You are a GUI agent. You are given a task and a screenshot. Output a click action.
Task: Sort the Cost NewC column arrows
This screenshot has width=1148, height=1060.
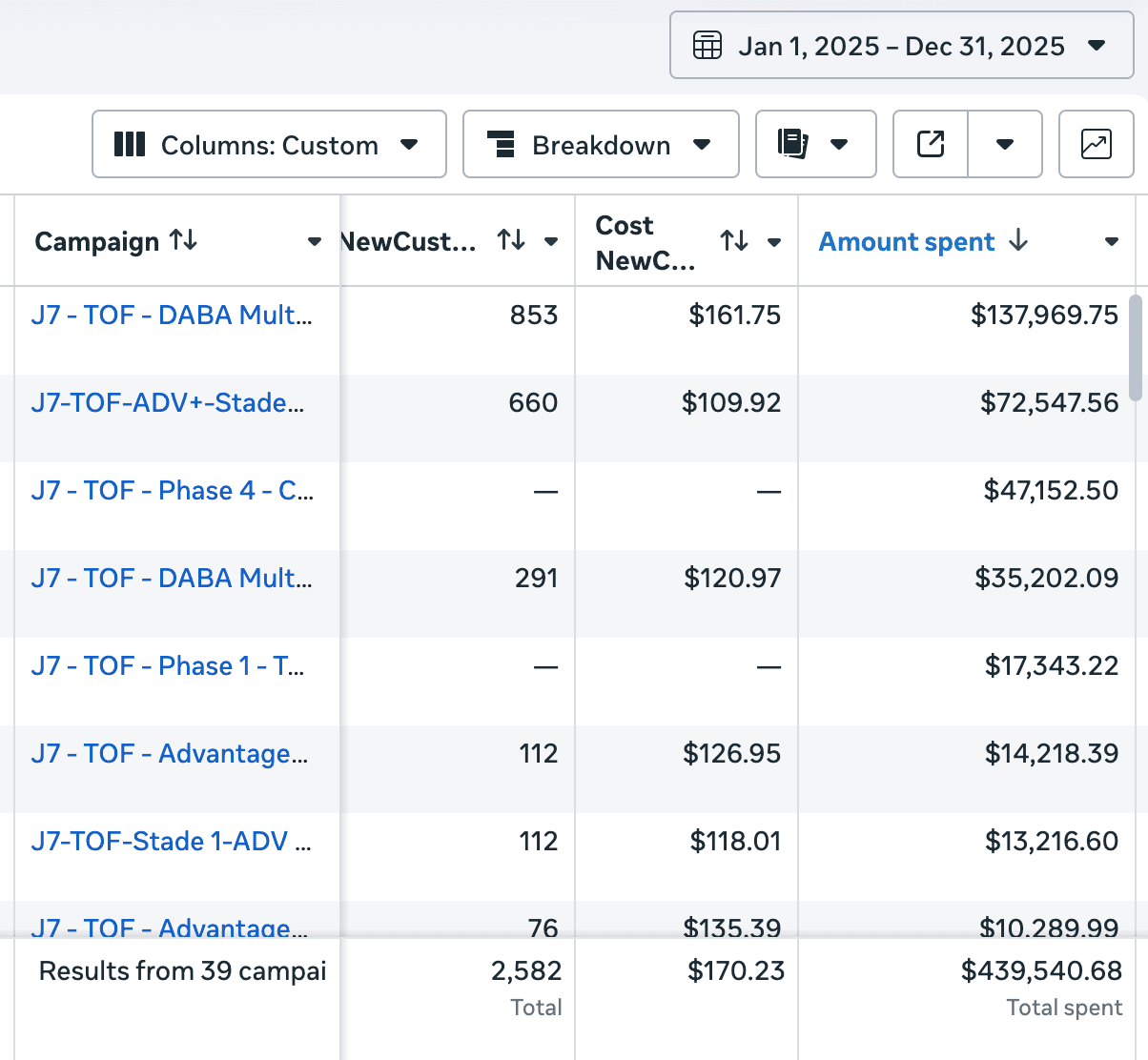point(734,241)
